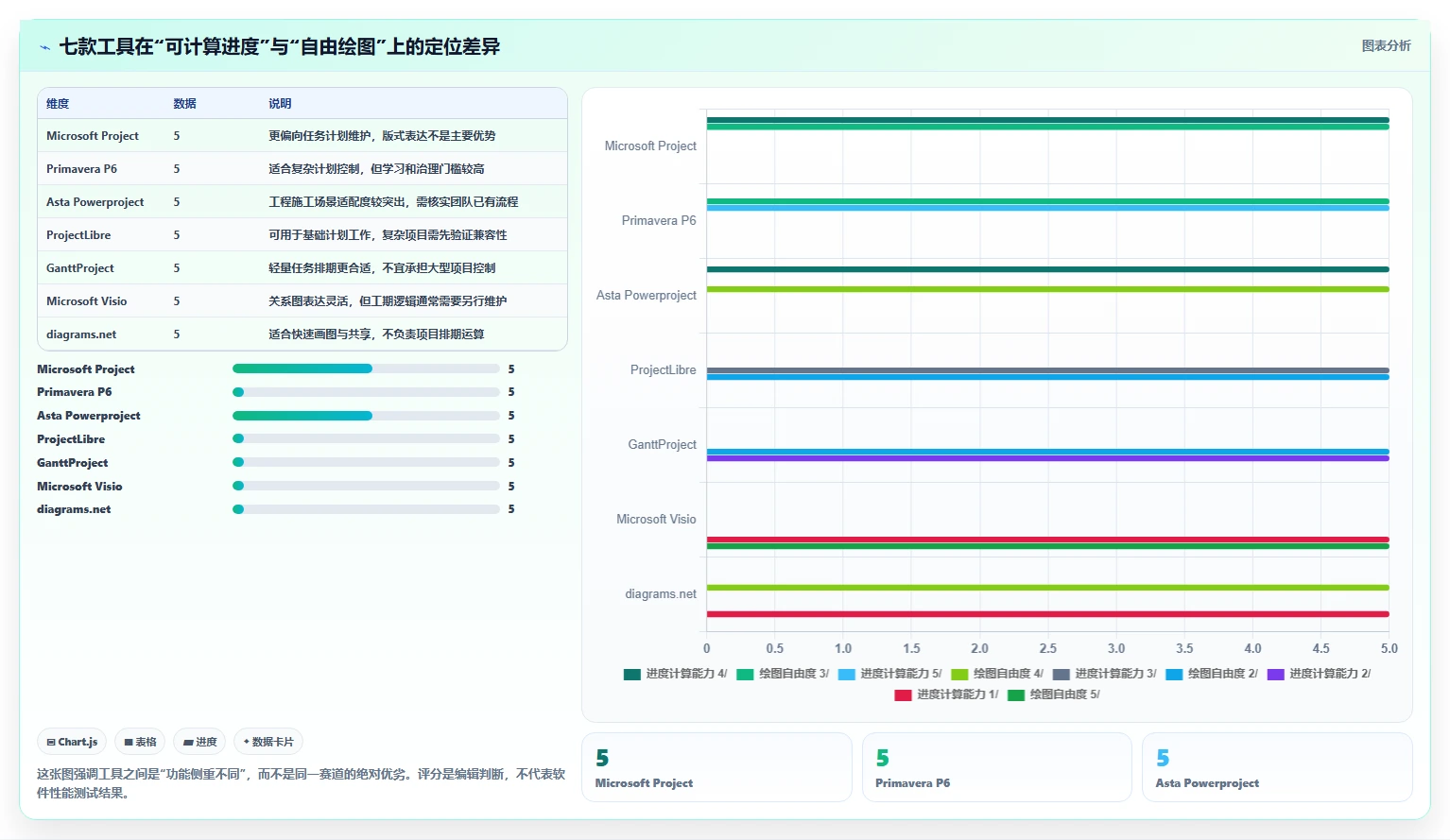1450x840 pixels.
Task: Toggle legend swatch 绘图自由度 3/
Action: click(745, 674)
